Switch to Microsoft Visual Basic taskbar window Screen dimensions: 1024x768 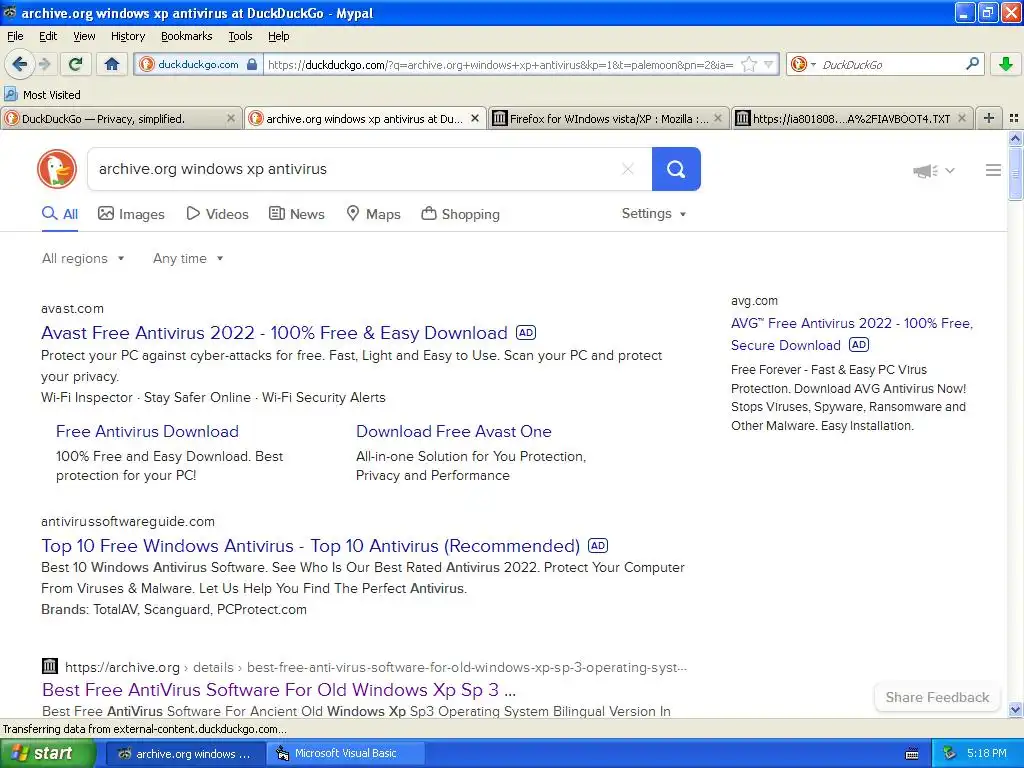345,753
